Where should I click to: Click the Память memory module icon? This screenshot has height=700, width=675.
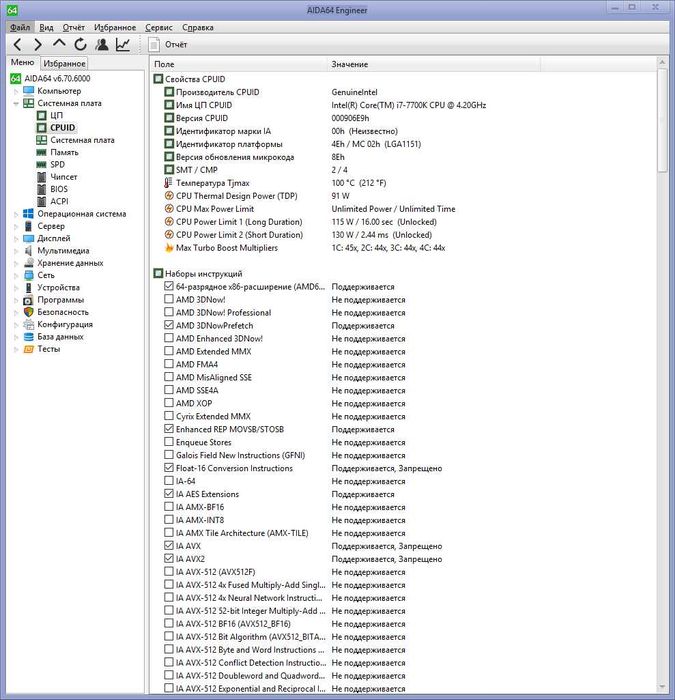click(x=42, y=152)
